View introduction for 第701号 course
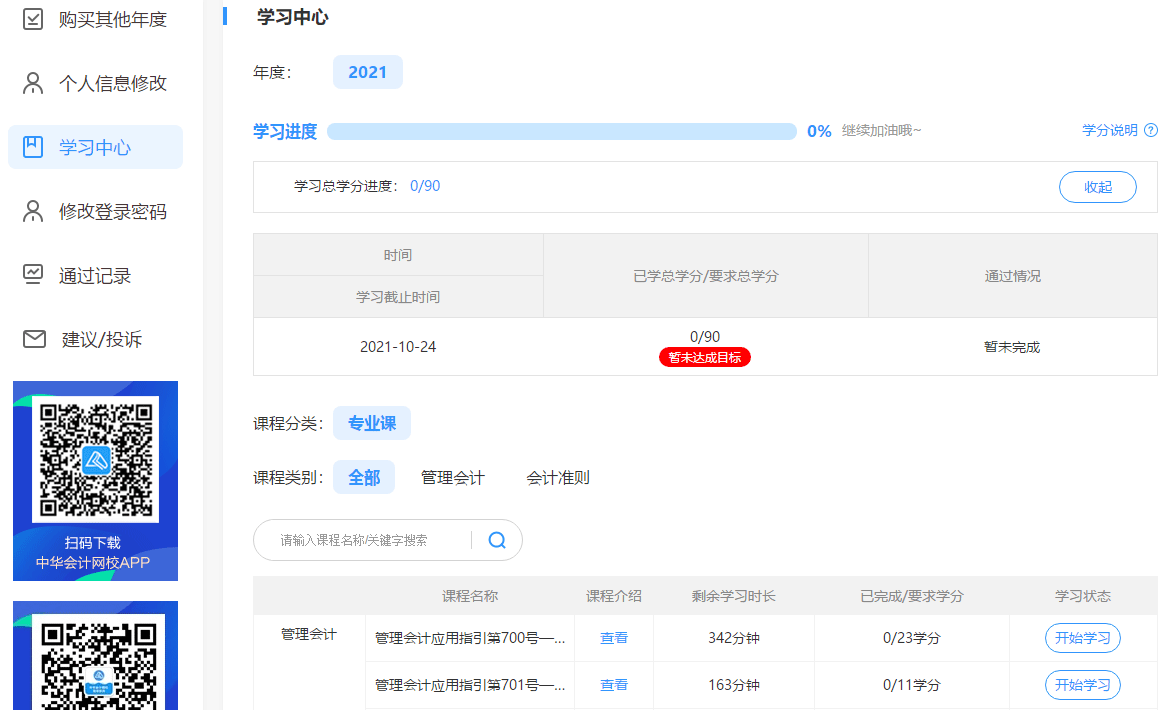Screen dimensions: 1169x710 coord(614,685)
